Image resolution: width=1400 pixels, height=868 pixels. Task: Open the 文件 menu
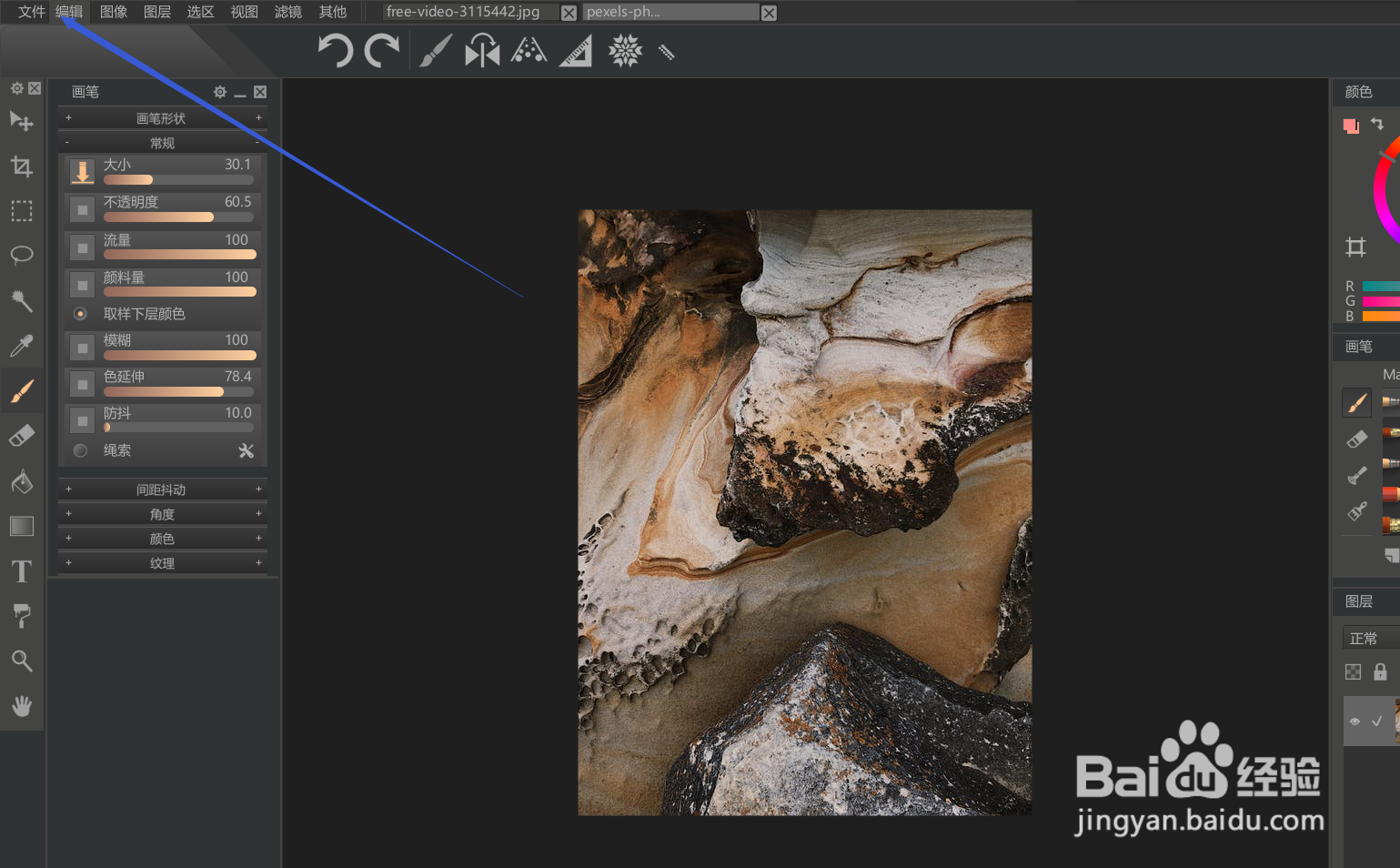pos(32,12)
